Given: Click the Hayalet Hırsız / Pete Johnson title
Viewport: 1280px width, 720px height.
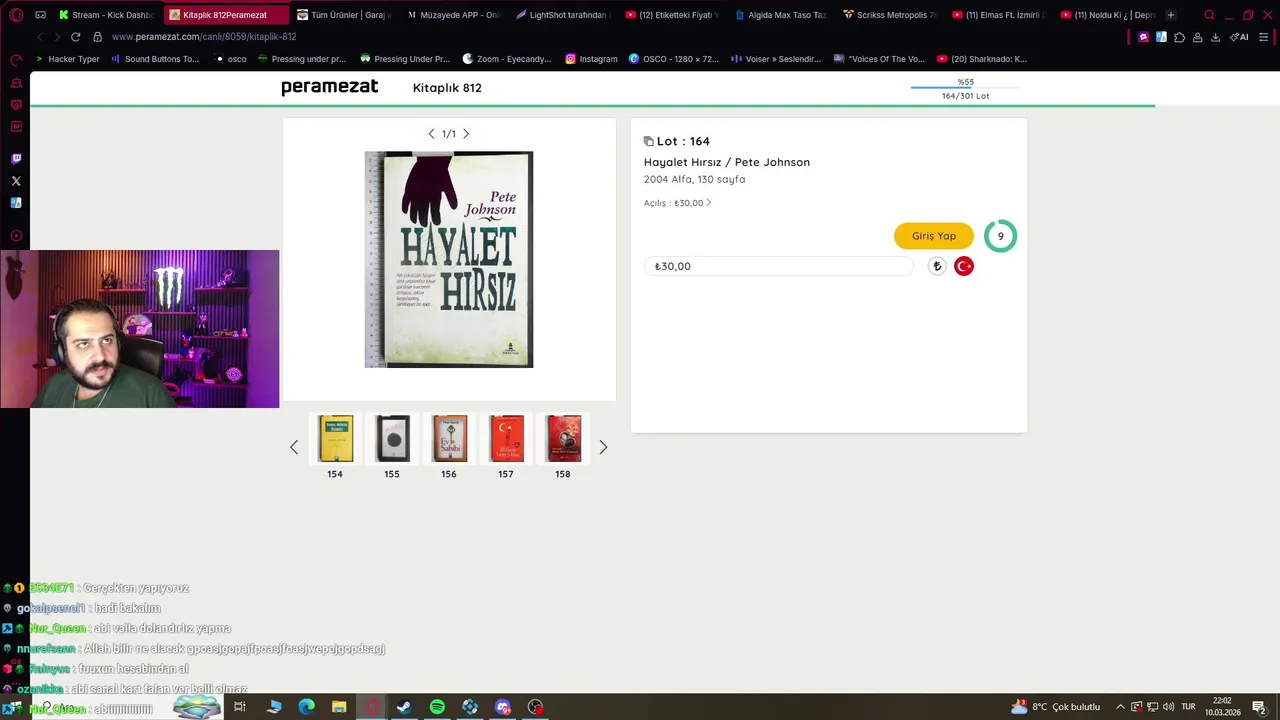Looking at the screenshot, I should click(x=727, y=162).
